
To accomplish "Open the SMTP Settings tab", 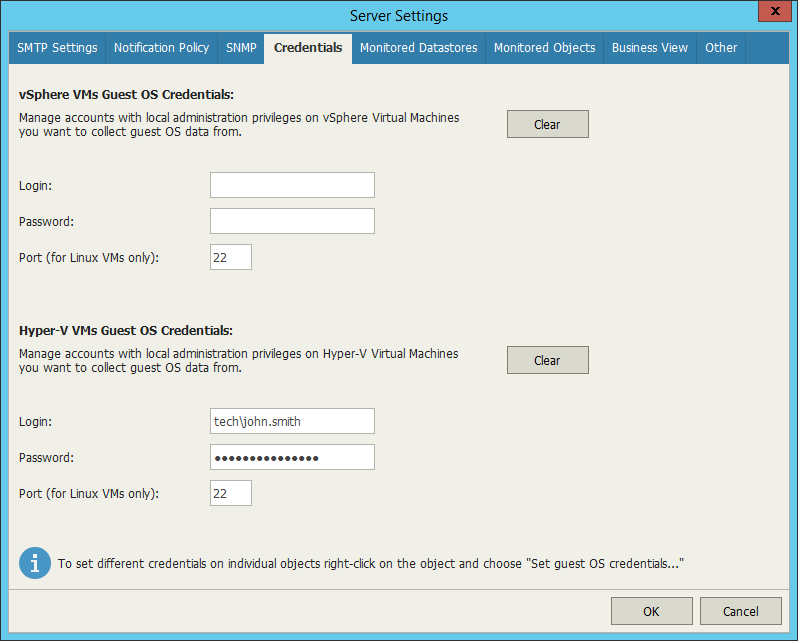I will tap(57, 48).
